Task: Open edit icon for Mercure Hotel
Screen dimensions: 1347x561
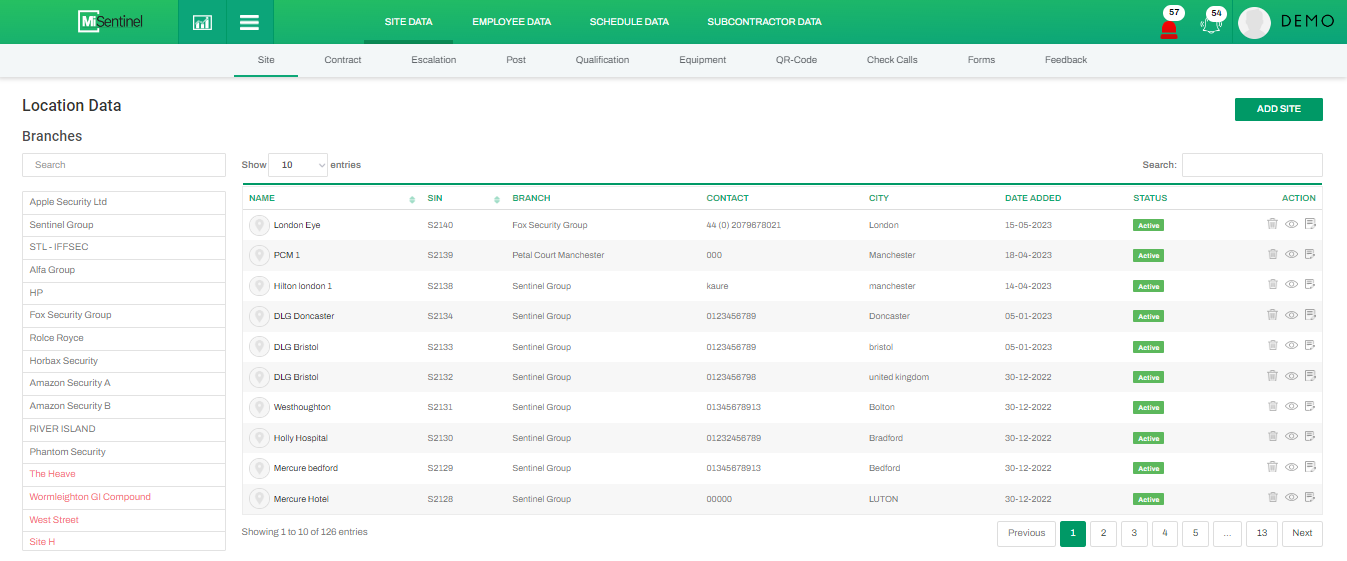Action: click(x=1310, y=498)
